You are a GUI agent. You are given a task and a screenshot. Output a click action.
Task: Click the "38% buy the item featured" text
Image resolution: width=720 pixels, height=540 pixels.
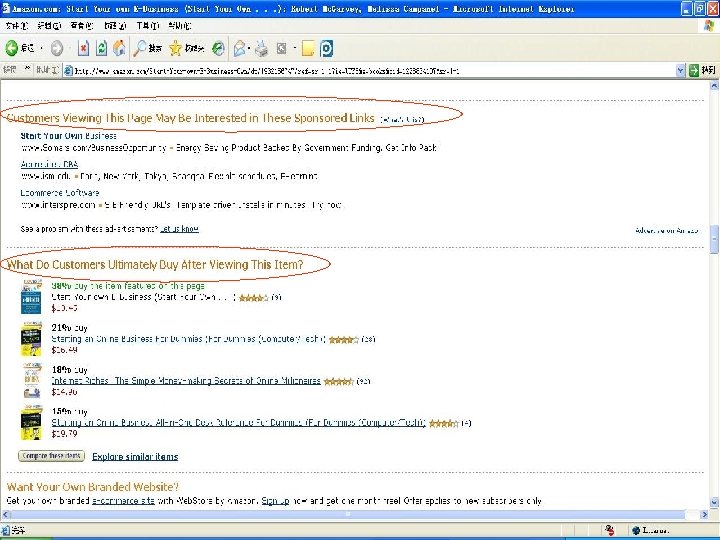point(128,286)
